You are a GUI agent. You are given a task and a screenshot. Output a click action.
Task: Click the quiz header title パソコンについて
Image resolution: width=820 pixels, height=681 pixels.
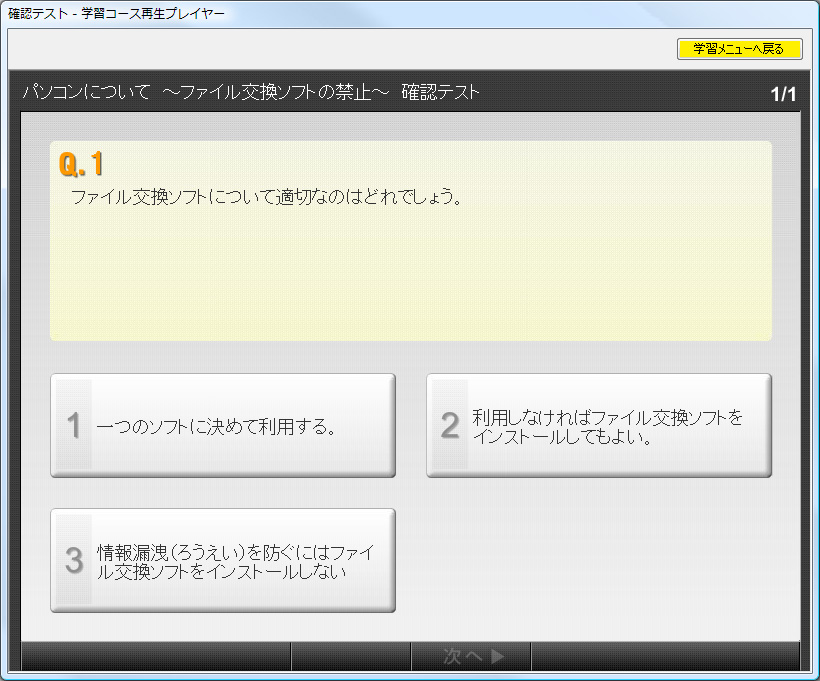point(84,90)
